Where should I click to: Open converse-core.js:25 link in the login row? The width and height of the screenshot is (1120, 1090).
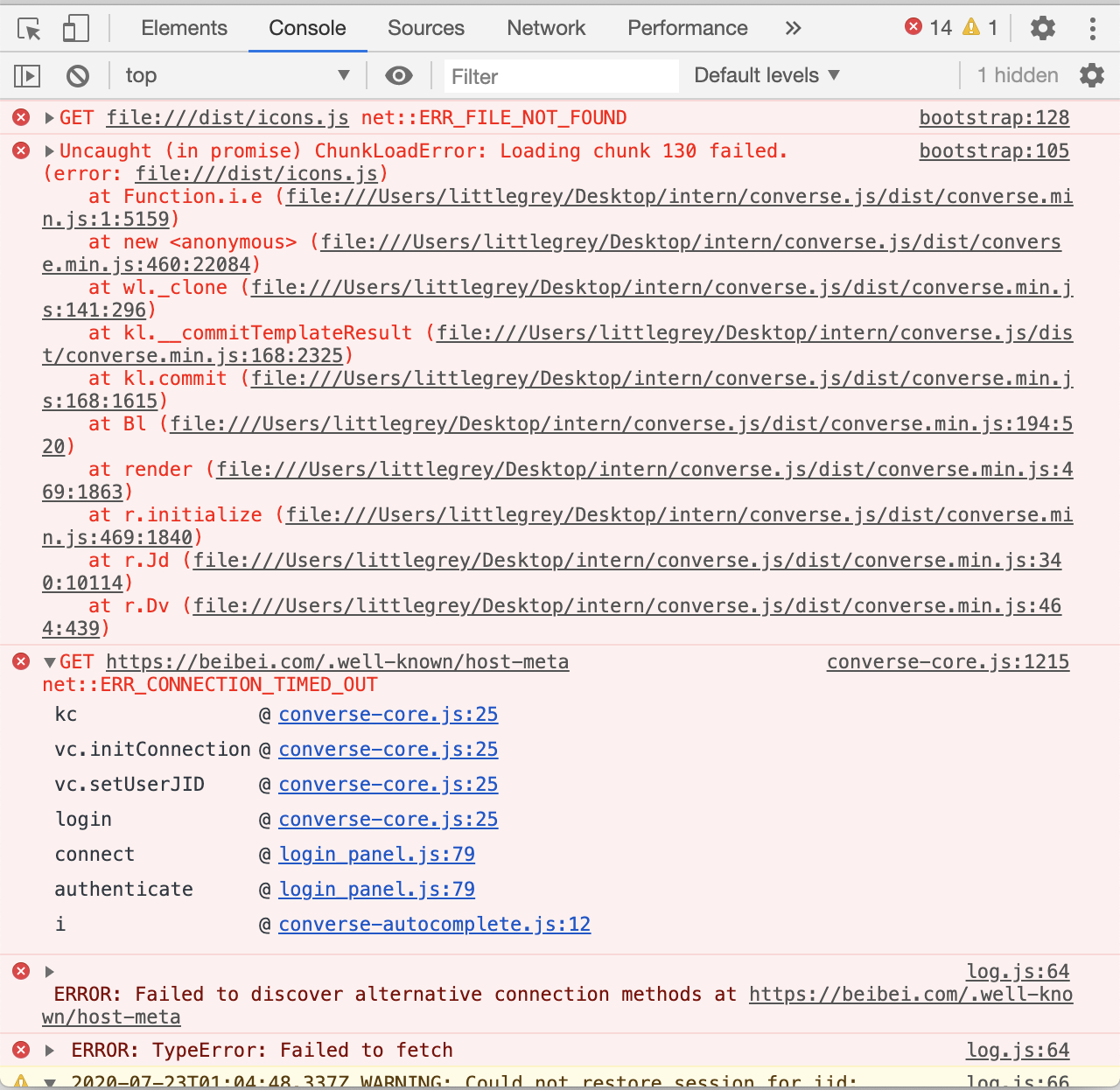[388, 820]
